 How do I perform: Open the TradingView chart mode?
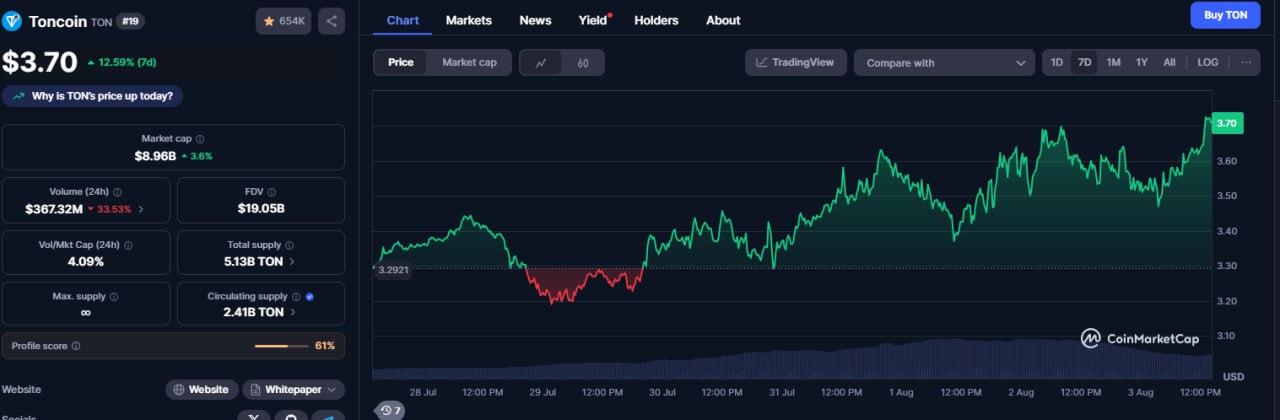tap(796, 62)
